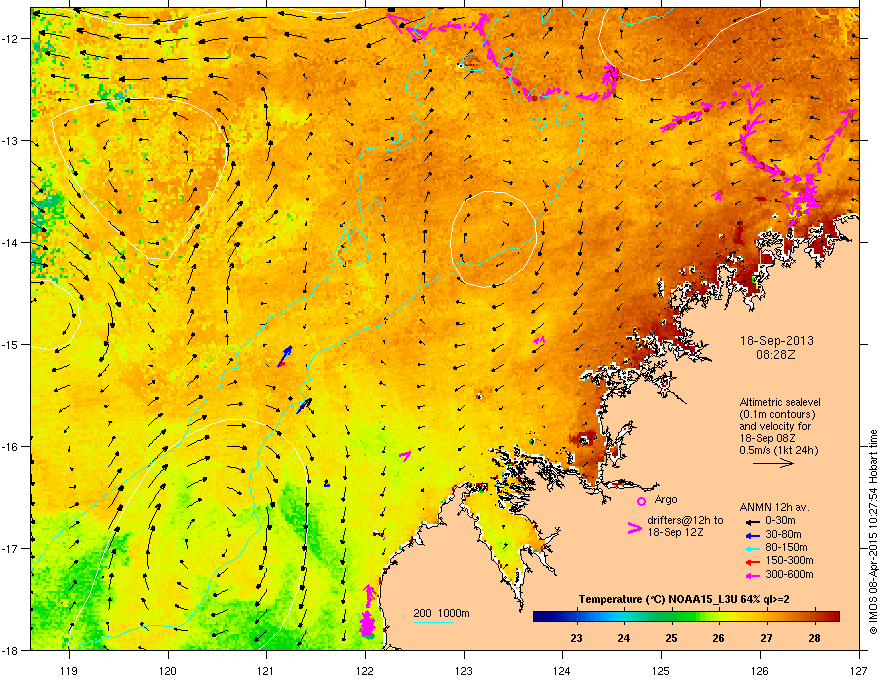
Task: Click the magenta drifter cluster near 122E 17.7S
Action: point(368,613)
